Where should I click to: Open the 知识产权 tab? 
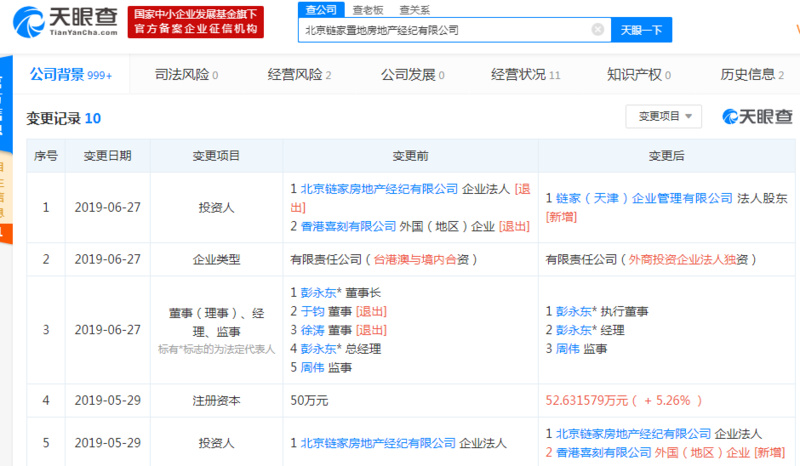(x=639, y=75)
